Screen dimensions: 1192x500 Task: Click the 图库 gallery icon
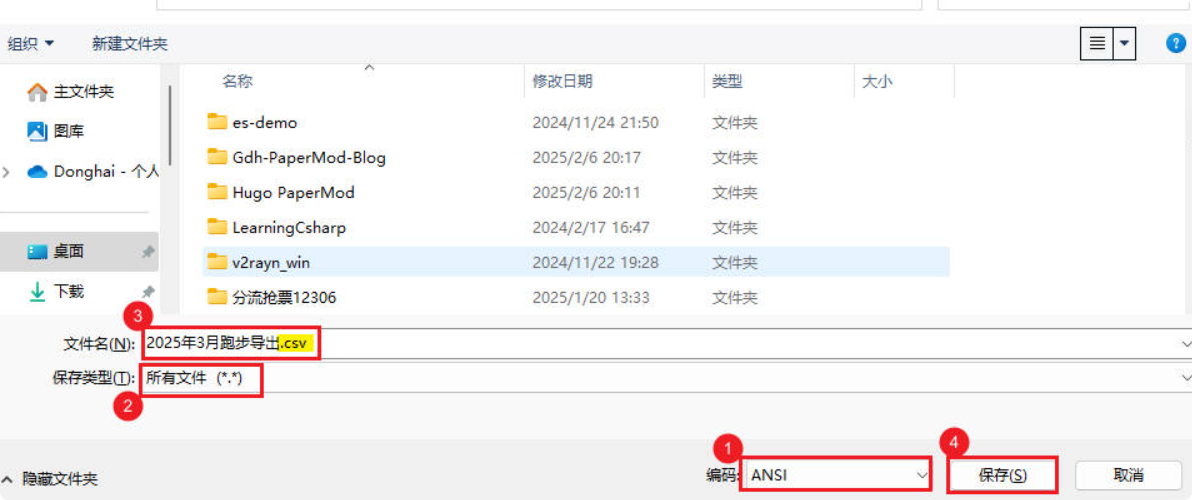click(x=37, y=131)
